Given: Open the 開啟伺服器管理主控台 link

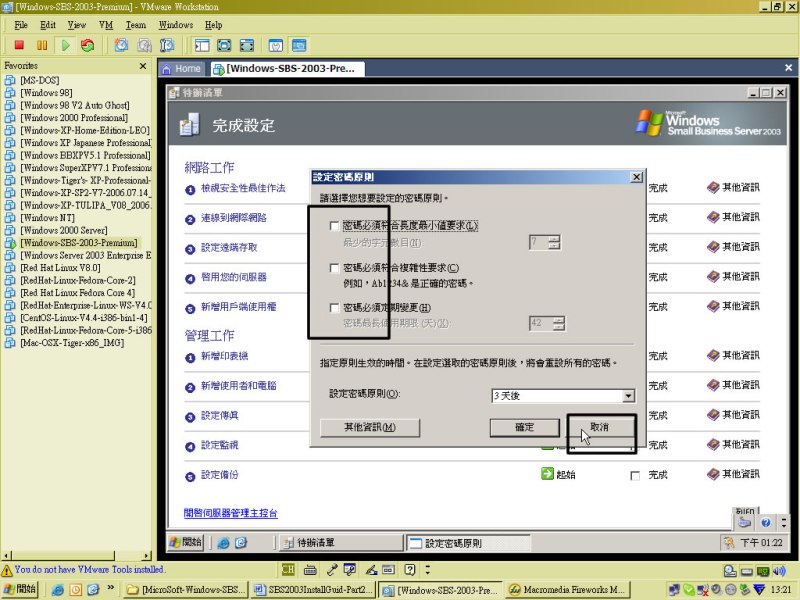Looking at the screenshot, I should (230, 513).
